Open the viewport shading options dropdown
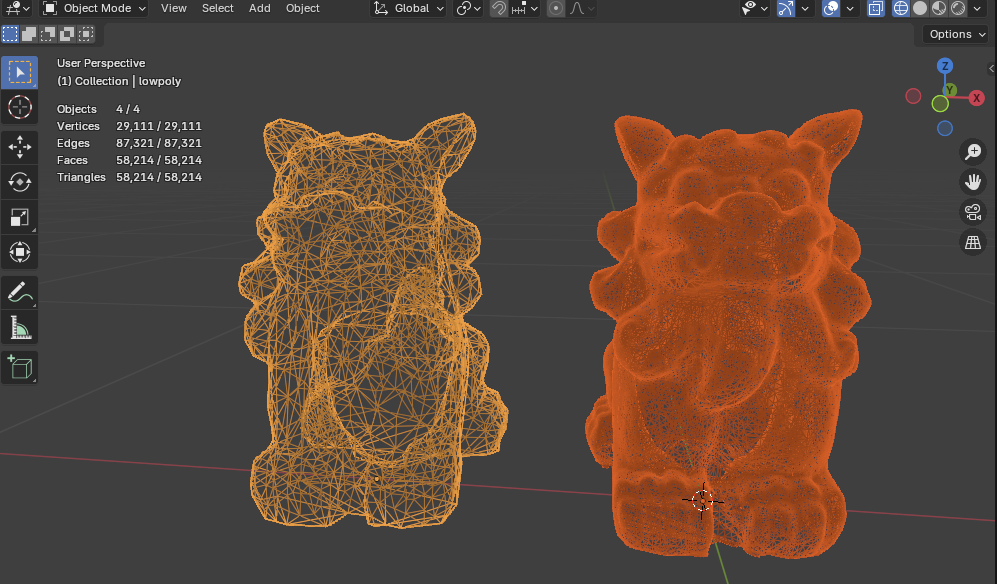 pyautogui.click(x=977, y=8)
